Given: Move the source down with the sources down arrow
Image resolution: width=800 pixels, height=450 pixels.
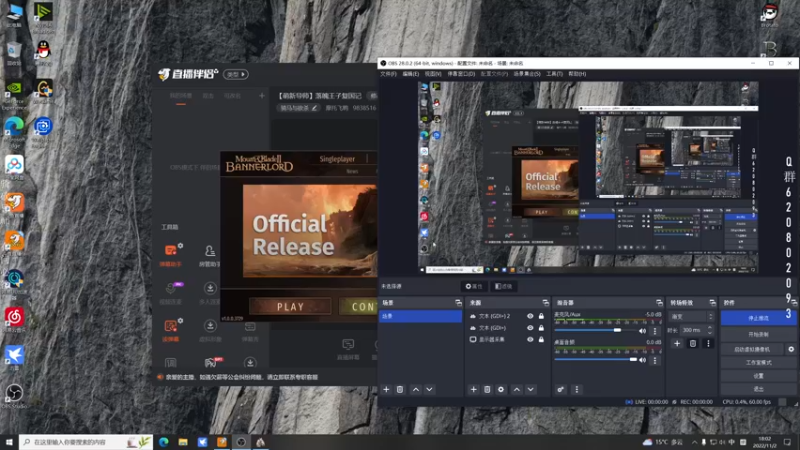Looking at the screenshot, I should point(531,389).
